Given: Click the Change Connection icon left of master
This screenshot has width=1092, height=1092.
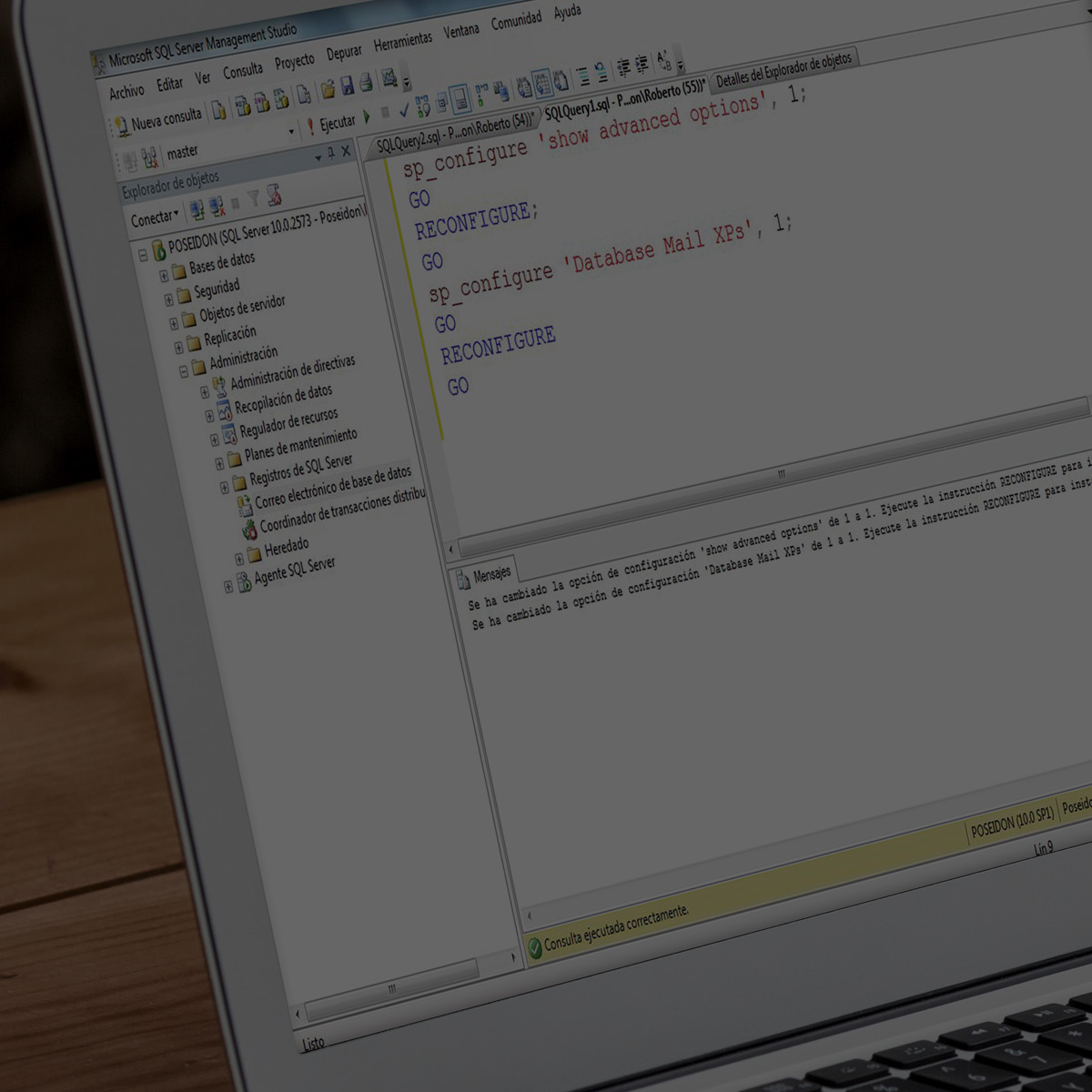Looking at the screenshot, I should pyautogui.click(x=150, y=157).
